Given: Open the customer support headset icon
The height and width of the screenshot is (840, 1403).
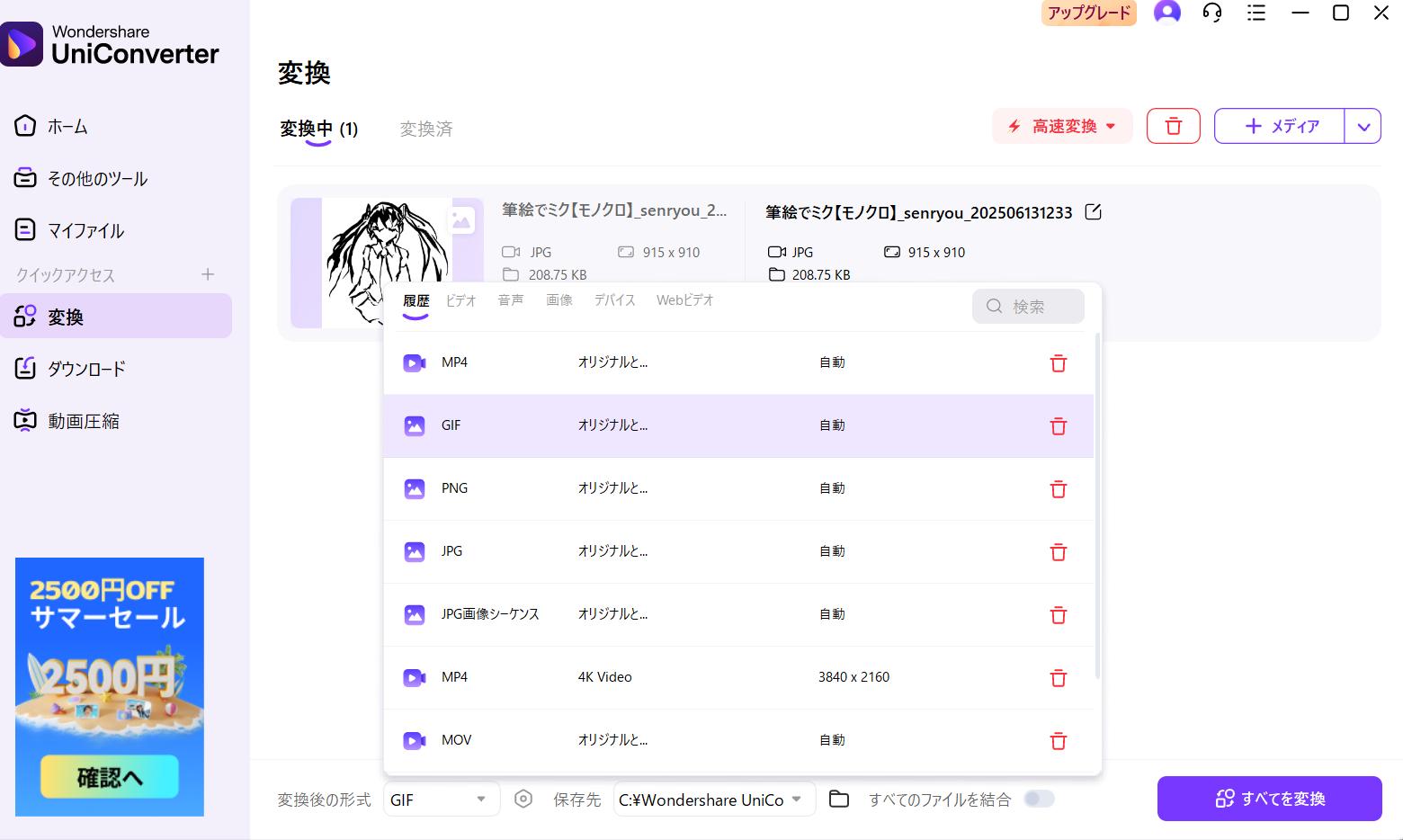Looking at the screenshot, I should click(1212, 13).
